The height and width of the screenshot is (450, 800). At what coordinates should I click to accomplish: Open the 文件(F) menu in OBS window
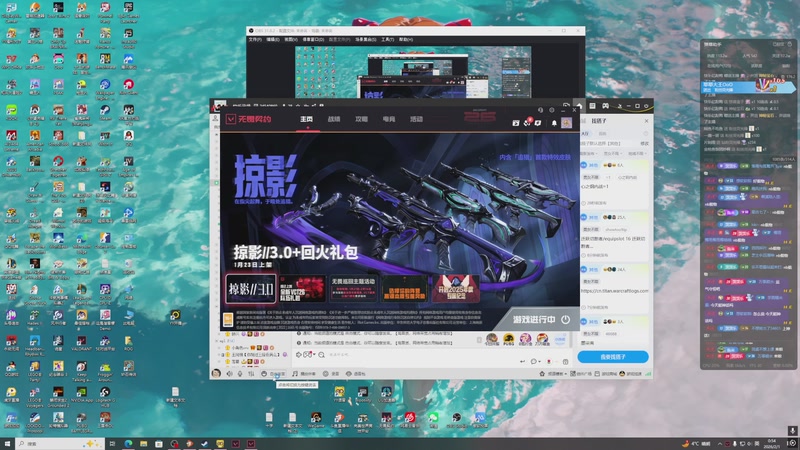pos(255,39)
